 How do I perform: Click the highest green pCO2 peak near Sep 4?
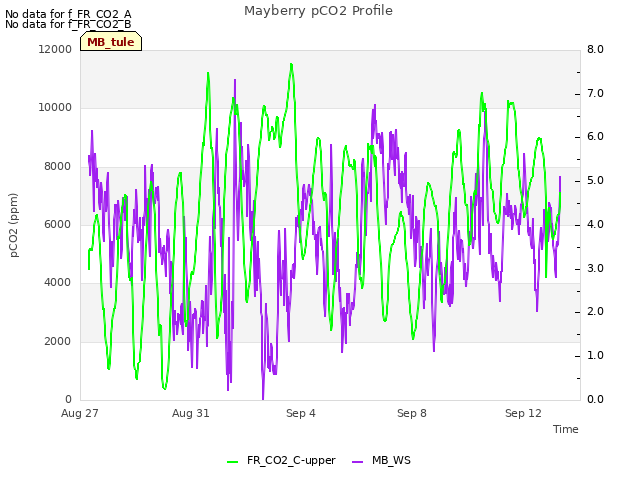(291, 64)
